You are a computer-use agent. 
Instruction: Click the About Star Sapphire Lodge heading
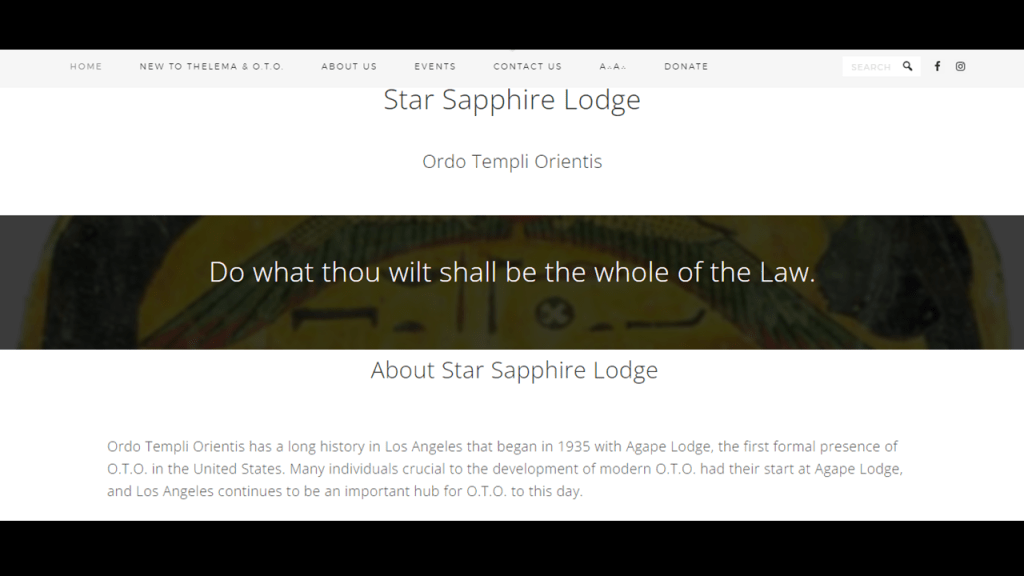514,370
